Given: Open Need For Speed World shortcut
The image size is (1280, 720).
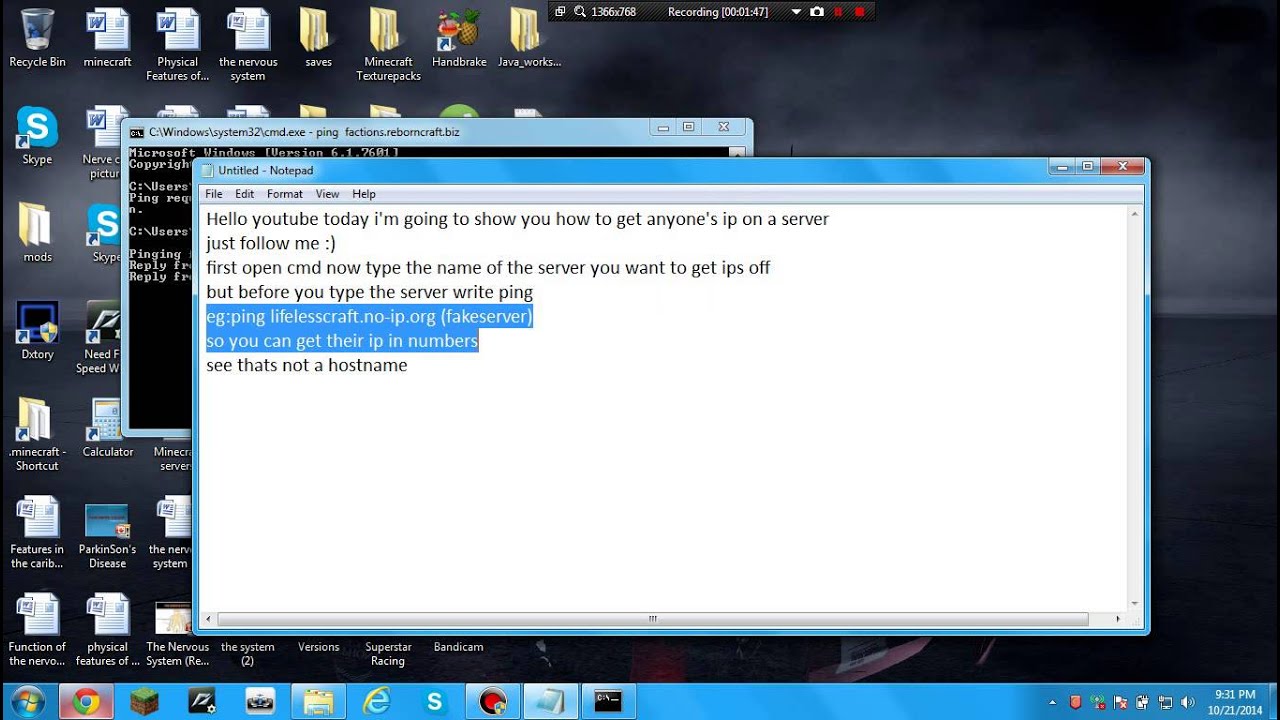Looking at the screenshot, I should coord(101,338).
